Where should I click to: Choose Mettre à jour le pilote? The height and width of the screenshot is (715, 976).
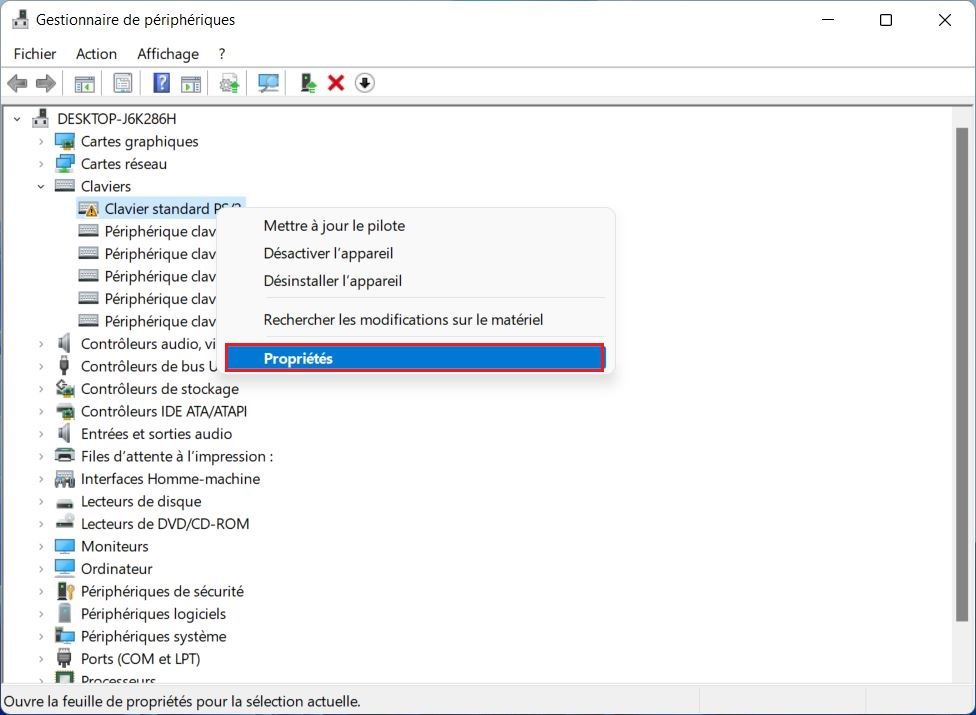click(334, 225)
